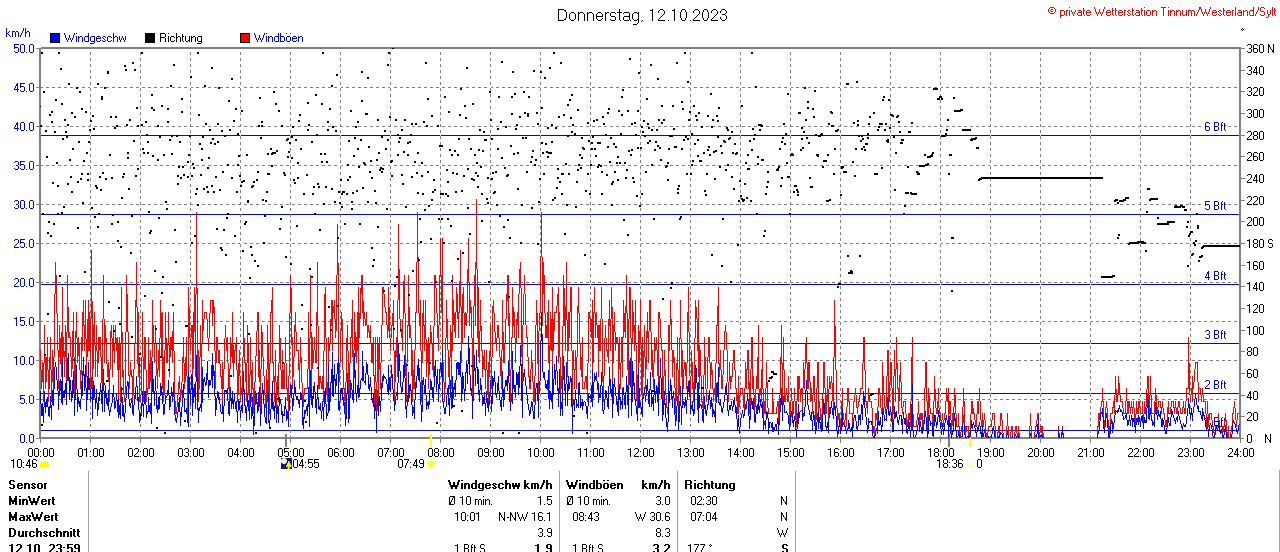Select the Windböen legend label at top
The height and width of the screenshot is (552, 1280).
pyautogui.click(x=279, y=38)
